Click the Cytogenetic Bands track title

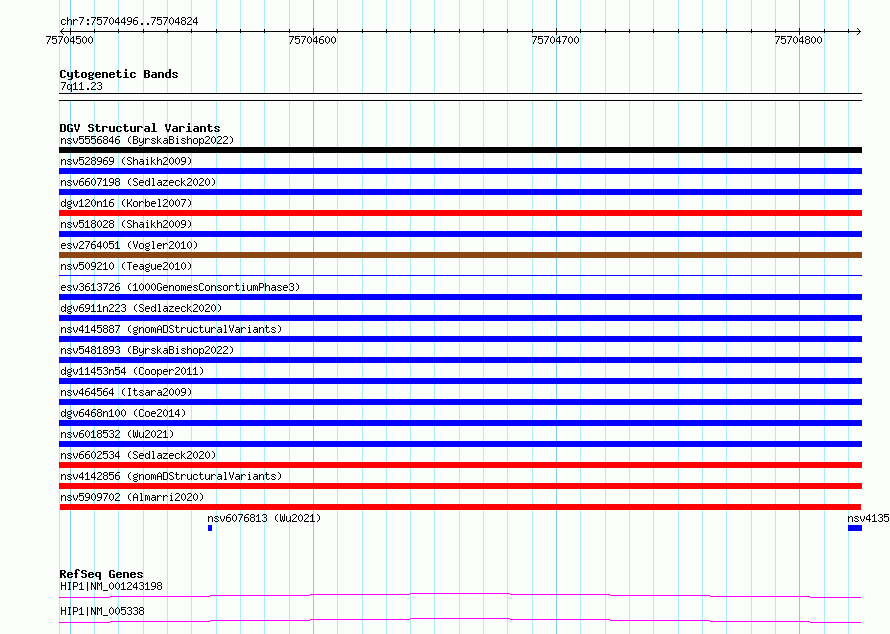pyautogui.click(x=119, y=74)
